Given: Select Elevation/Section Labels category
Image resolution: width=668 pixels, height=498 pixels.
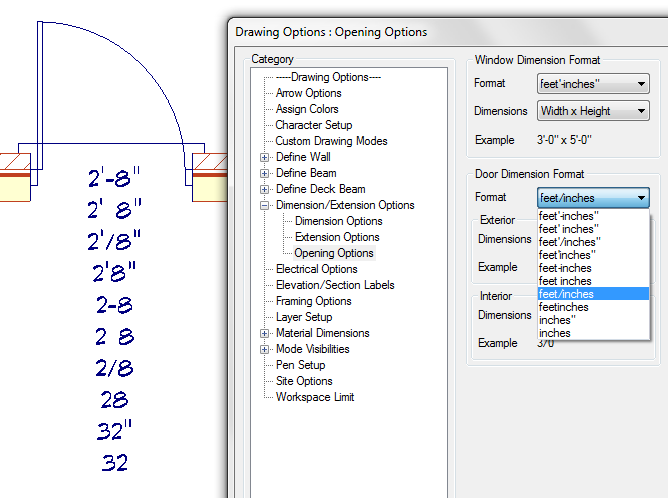Looking at the screenshot, I should (x=335, y=285).
